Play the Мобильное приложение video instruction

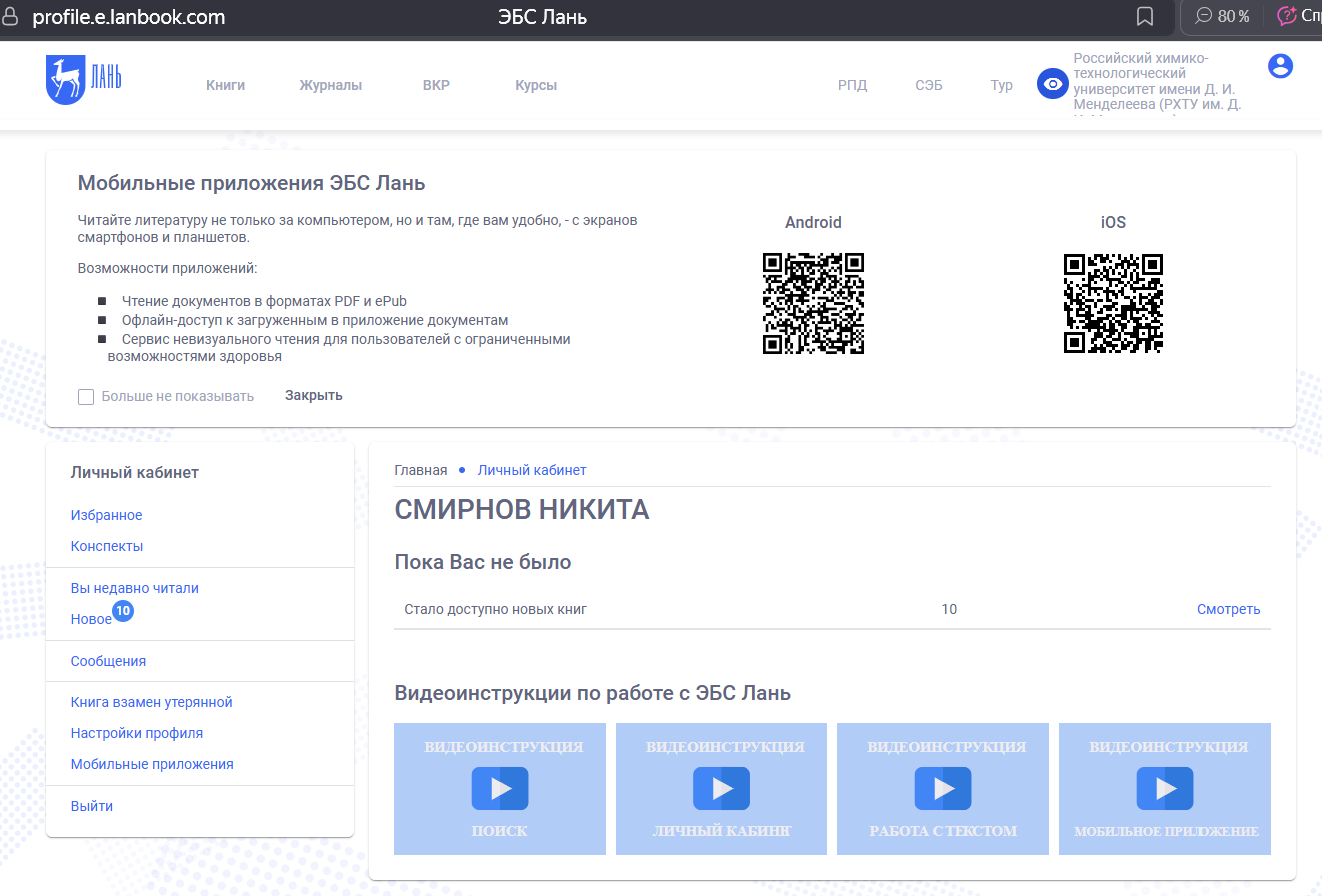[x=1164, y=788]
